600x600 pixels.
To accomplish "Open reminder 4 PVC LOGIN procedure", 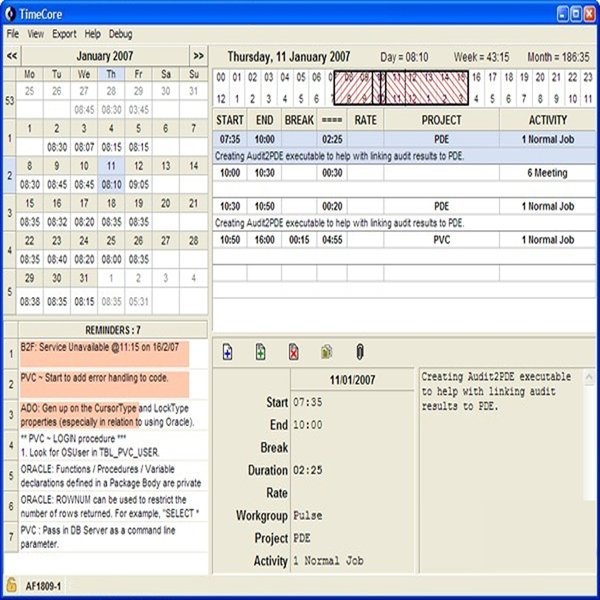I will [x=113, y=445].
